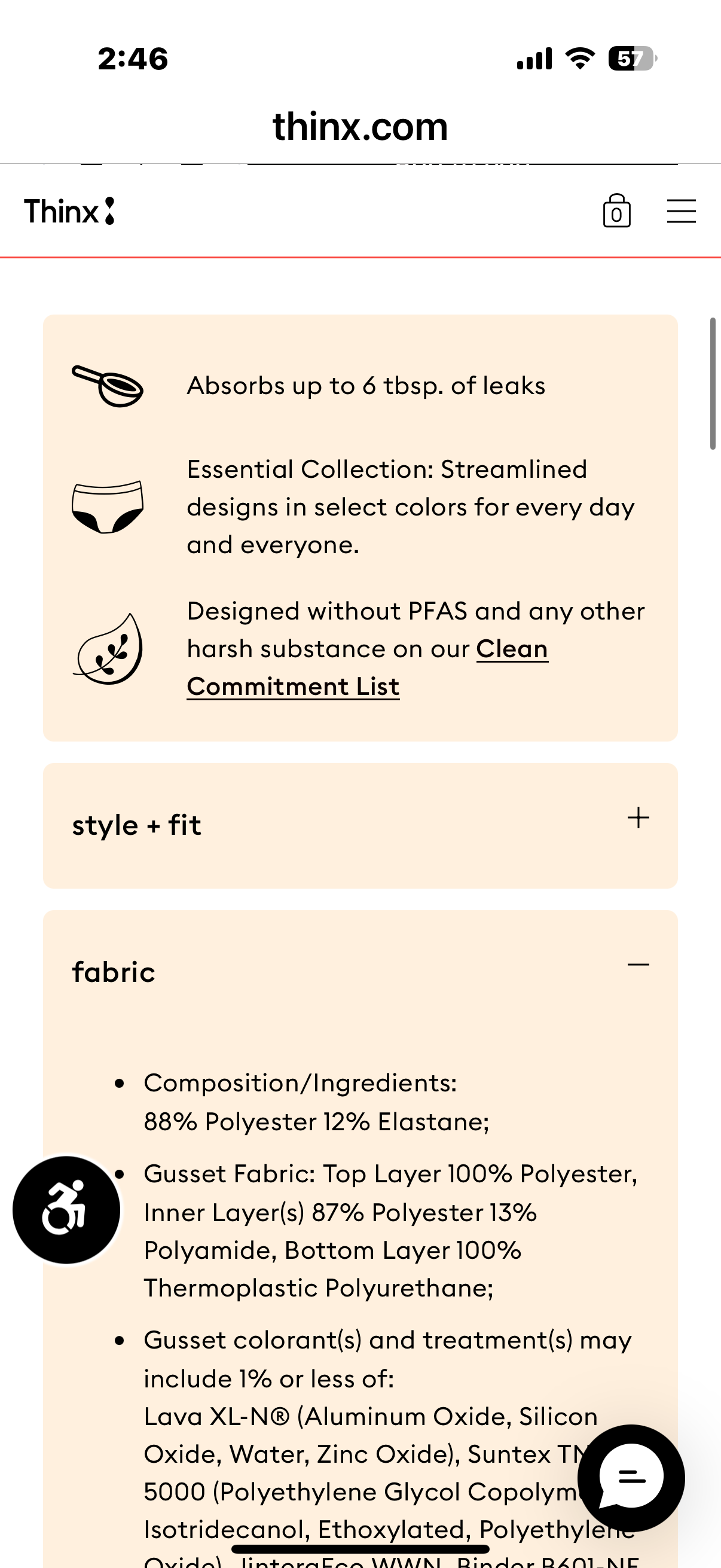Tap the thinx.com address bar
The image size is (721, 1568).
click(x=360, y=127)
